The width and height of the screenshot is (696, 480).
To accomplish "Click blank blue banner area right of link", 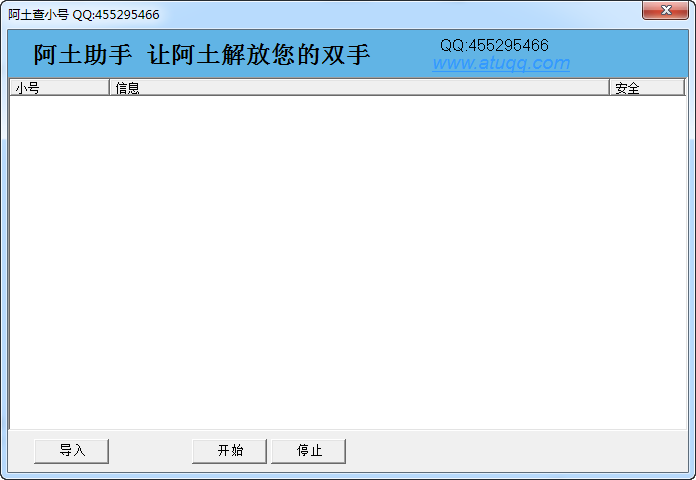I will [x=628, y=54].
